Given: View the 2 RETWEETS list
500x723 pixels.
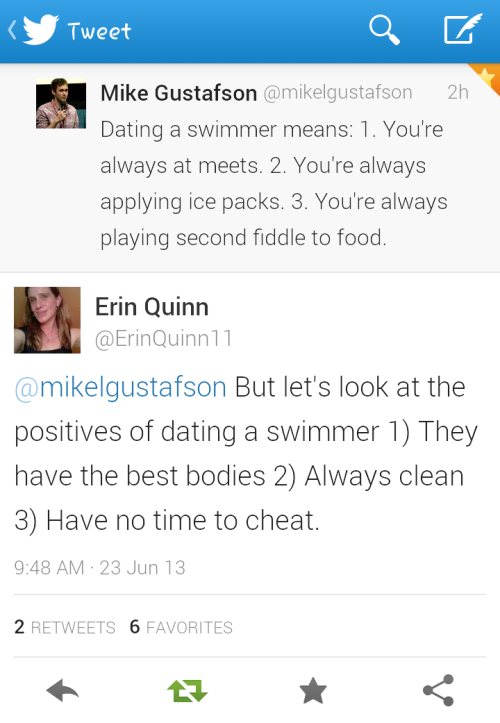Looking at the screenshot, I should 65,627.
